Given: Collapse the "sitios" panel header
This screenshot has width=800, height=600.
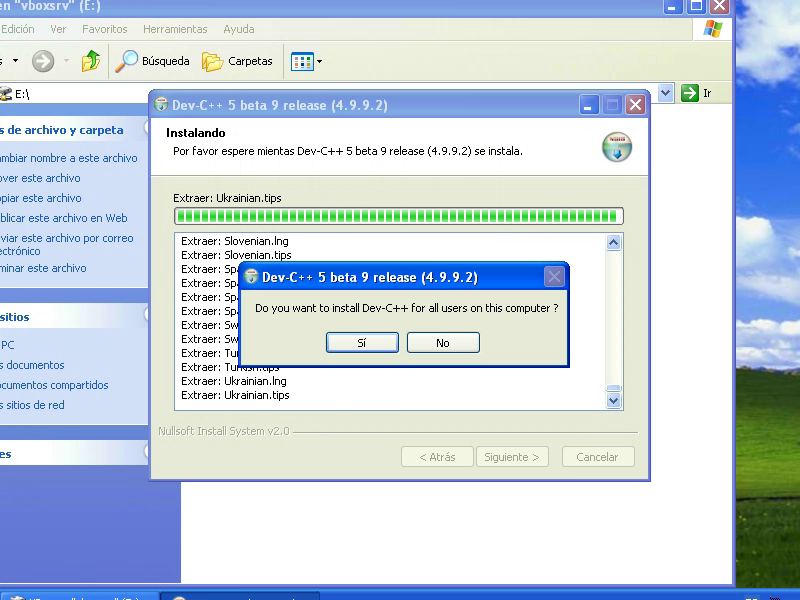Looking at the screenshot, I should coord(74,317).
